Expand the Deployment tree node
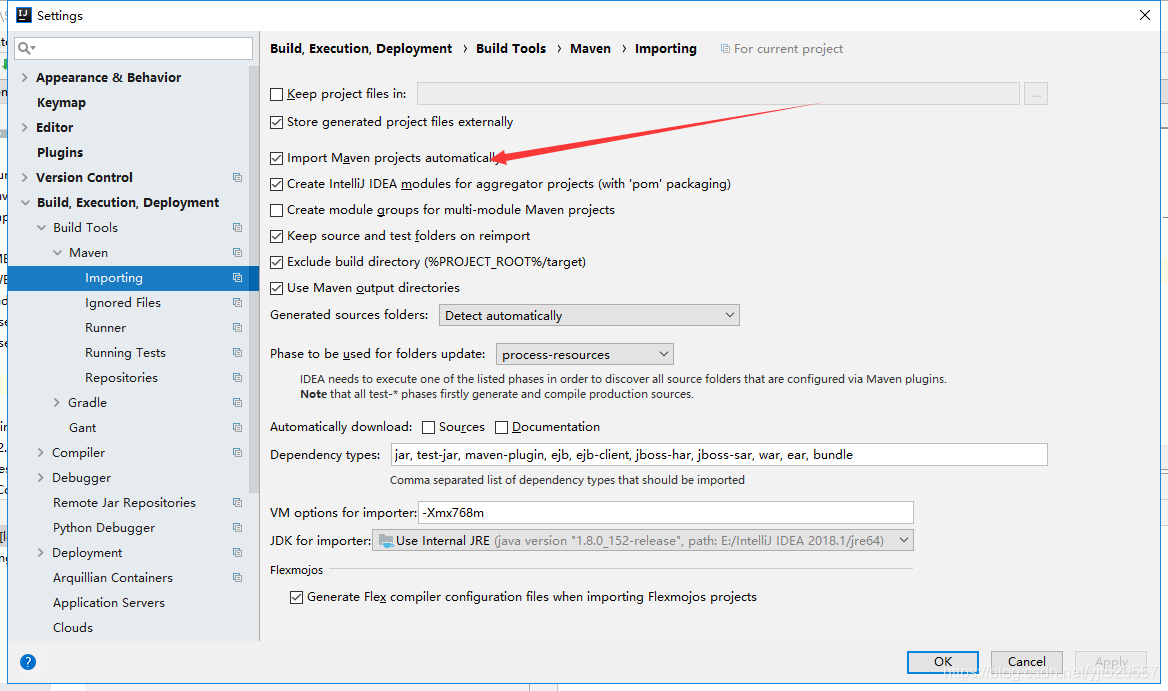The height and width of the screenshot is (691, 1168). [x=40, y=553]
